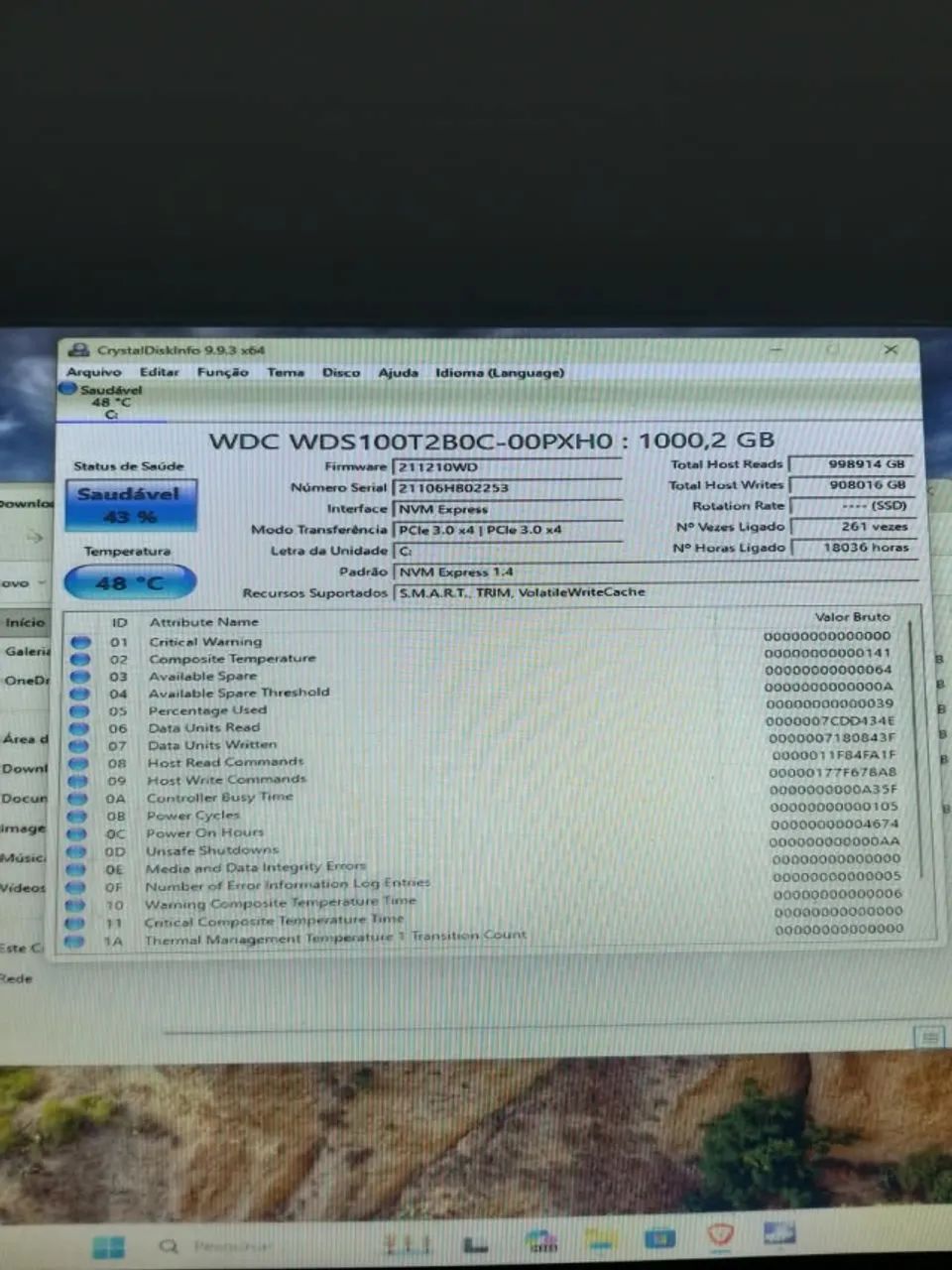Click the status dot icon for Data Units Read
952x1270 pixels.
pos(79,728)
